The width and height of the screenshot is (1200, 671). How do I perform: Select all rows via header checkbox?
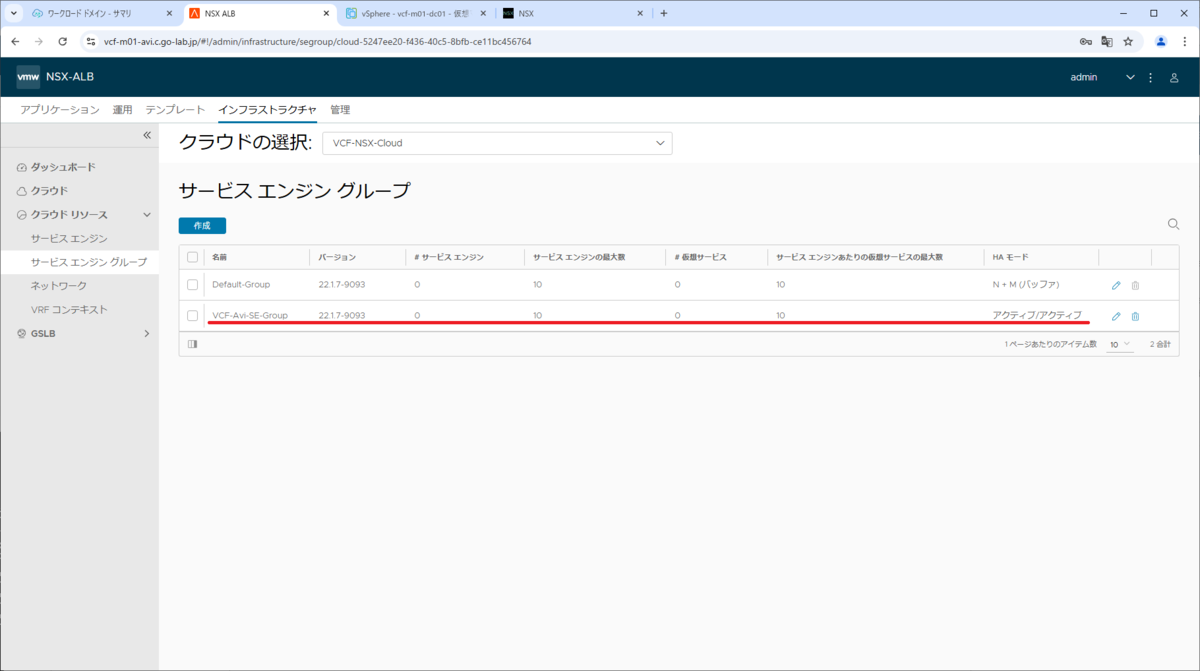[x=193, y=257]
